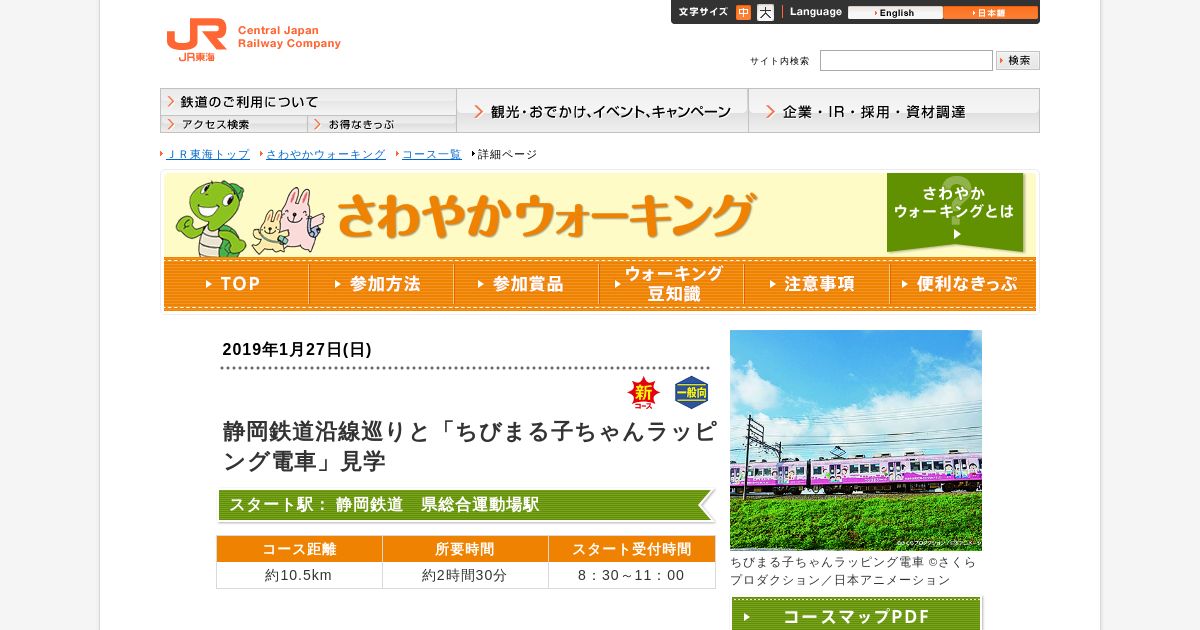Set font size to 中 (medium)
The height and width of the screenshot is (630, 1200).
(743, 13)
